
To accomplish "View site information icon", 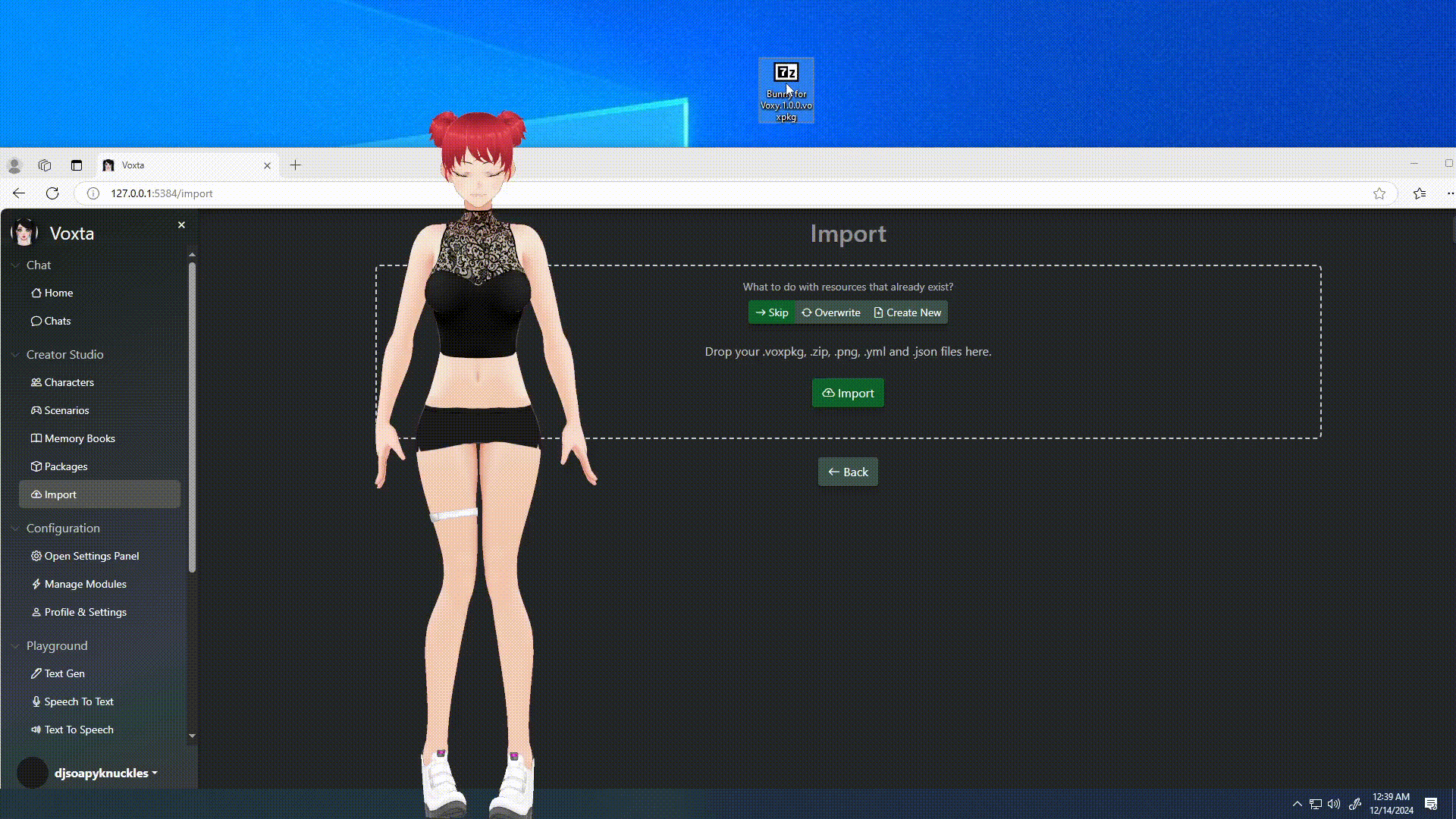I will pos(93,193).
